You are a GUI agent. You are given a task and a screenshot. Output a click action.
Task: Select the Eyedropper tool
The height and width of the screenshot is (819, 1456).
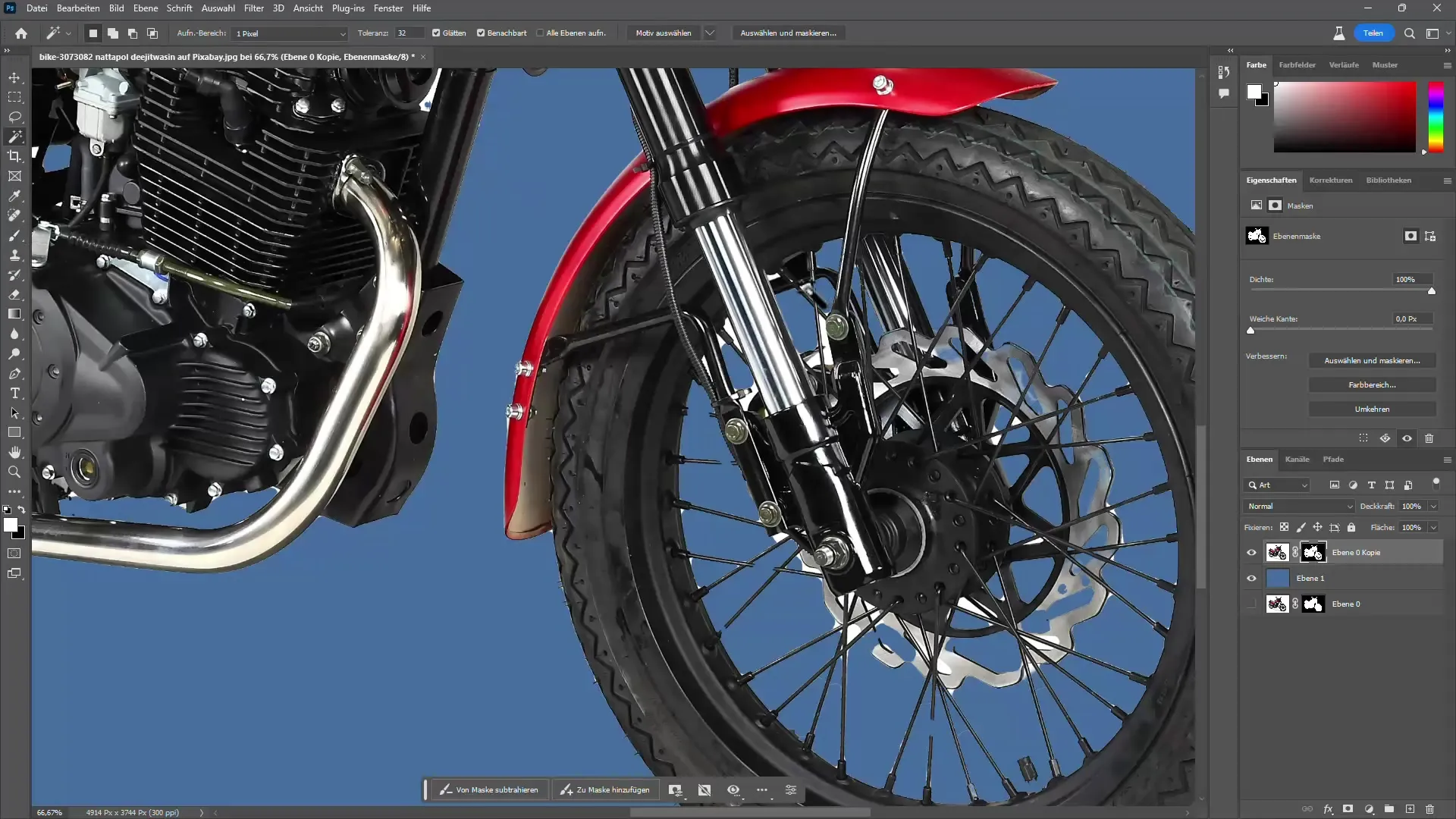pyautogui.click(x=14, y=196)
